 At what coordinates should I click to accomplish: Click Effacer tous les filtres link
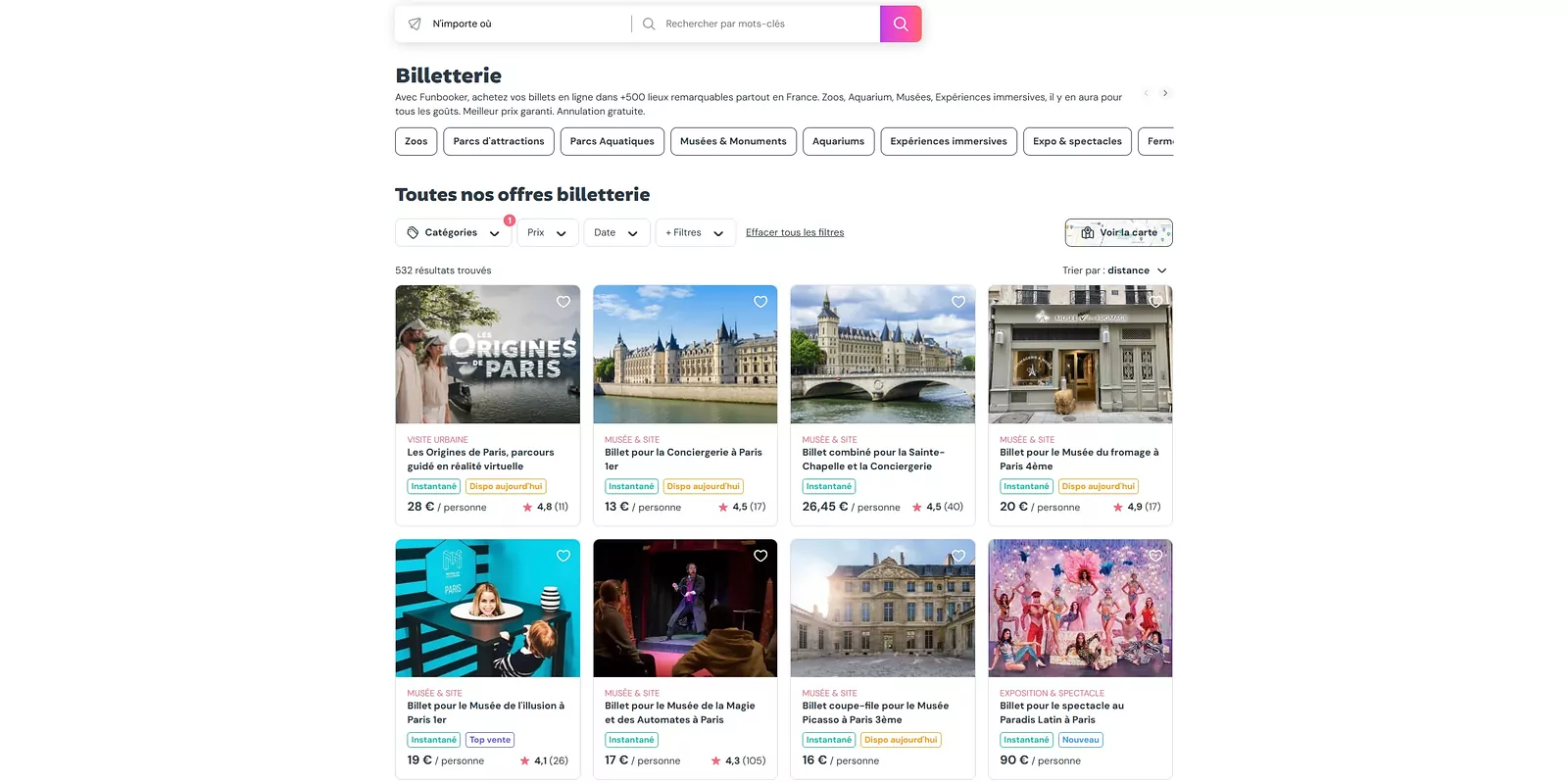click(x=795, y=232)
